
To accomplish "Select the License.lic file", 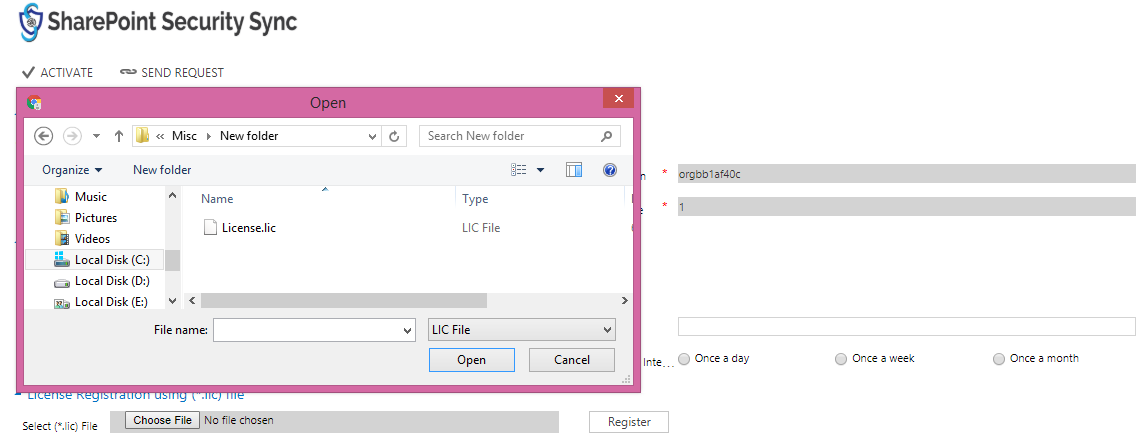I will 240,228.
